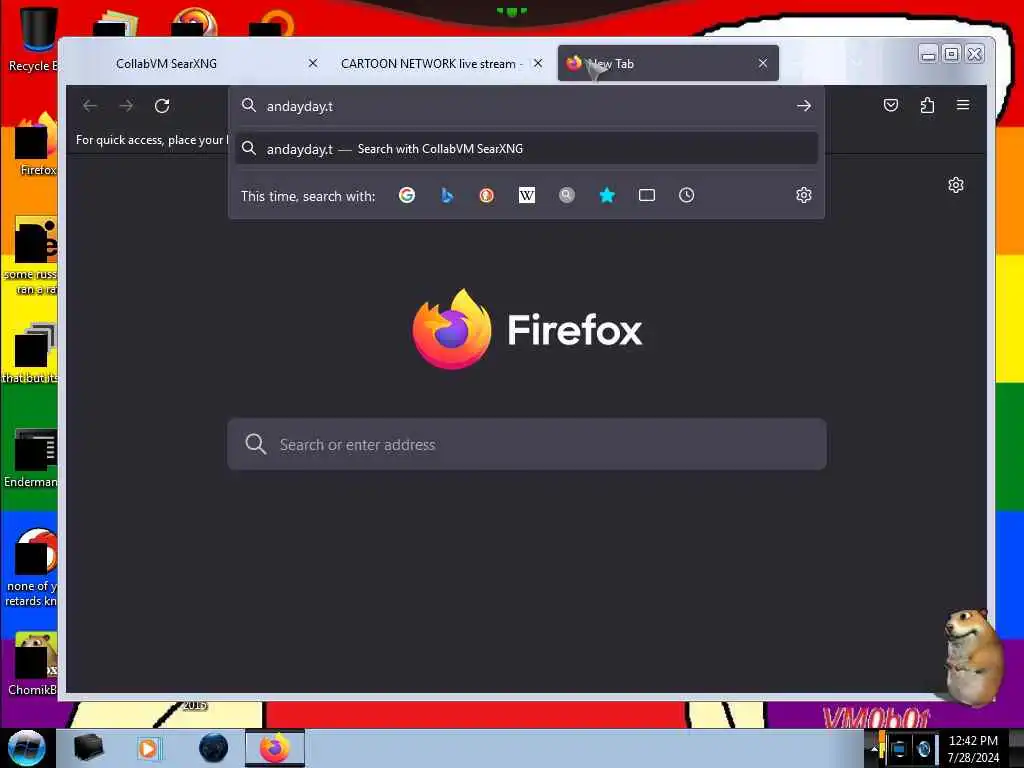
Task: Select Enderman desktop icon
Action: [31, 458]
